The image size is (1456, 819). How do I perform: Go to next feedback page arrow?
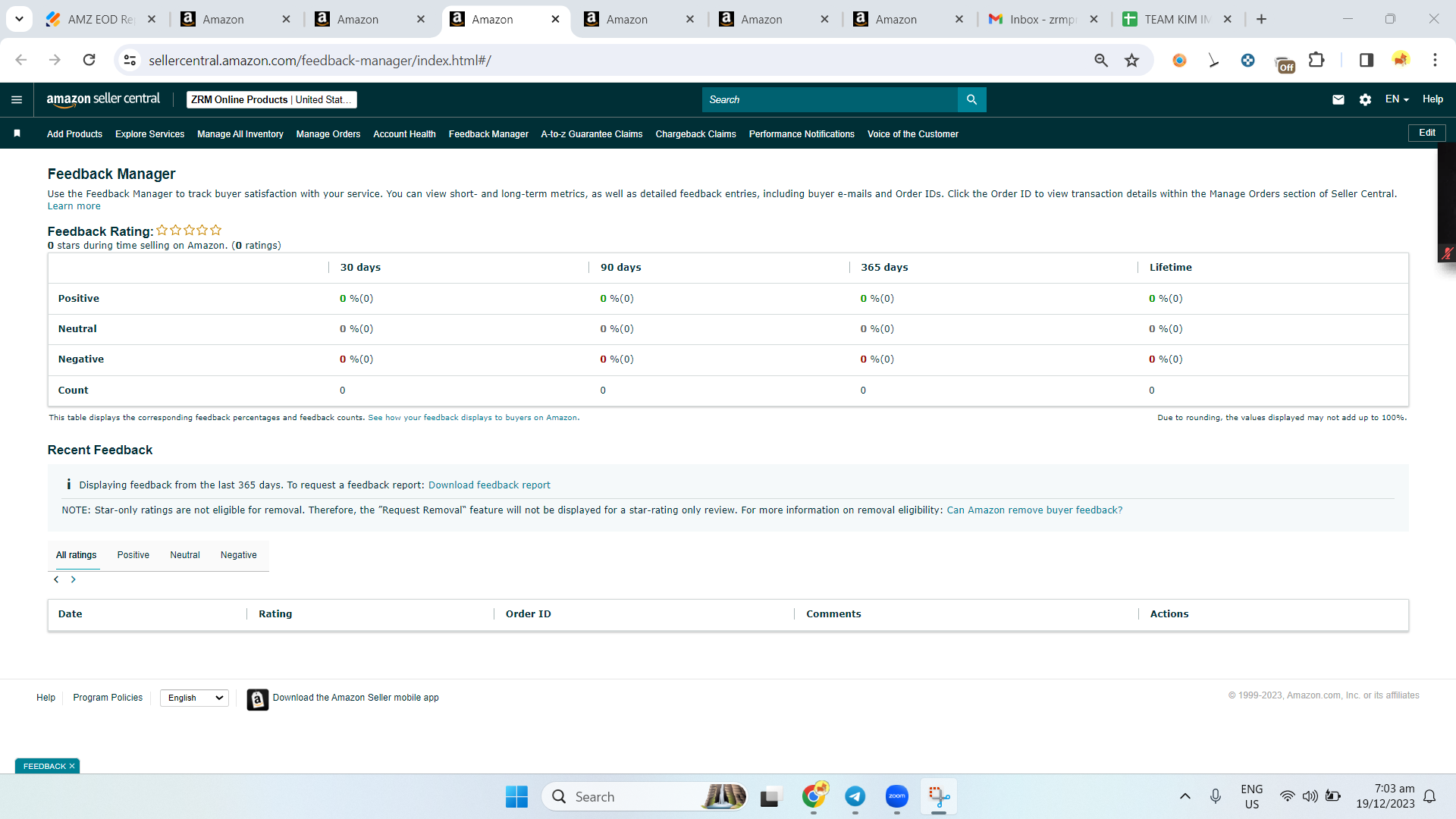(x=74, y=579)
